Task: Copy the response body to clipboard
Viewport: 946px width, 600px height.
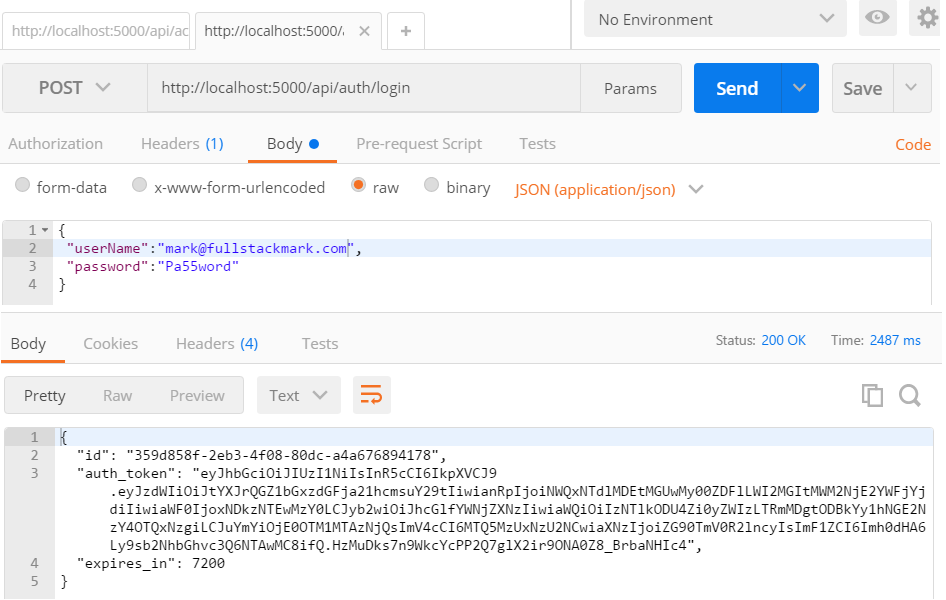Action: point(872,396)
